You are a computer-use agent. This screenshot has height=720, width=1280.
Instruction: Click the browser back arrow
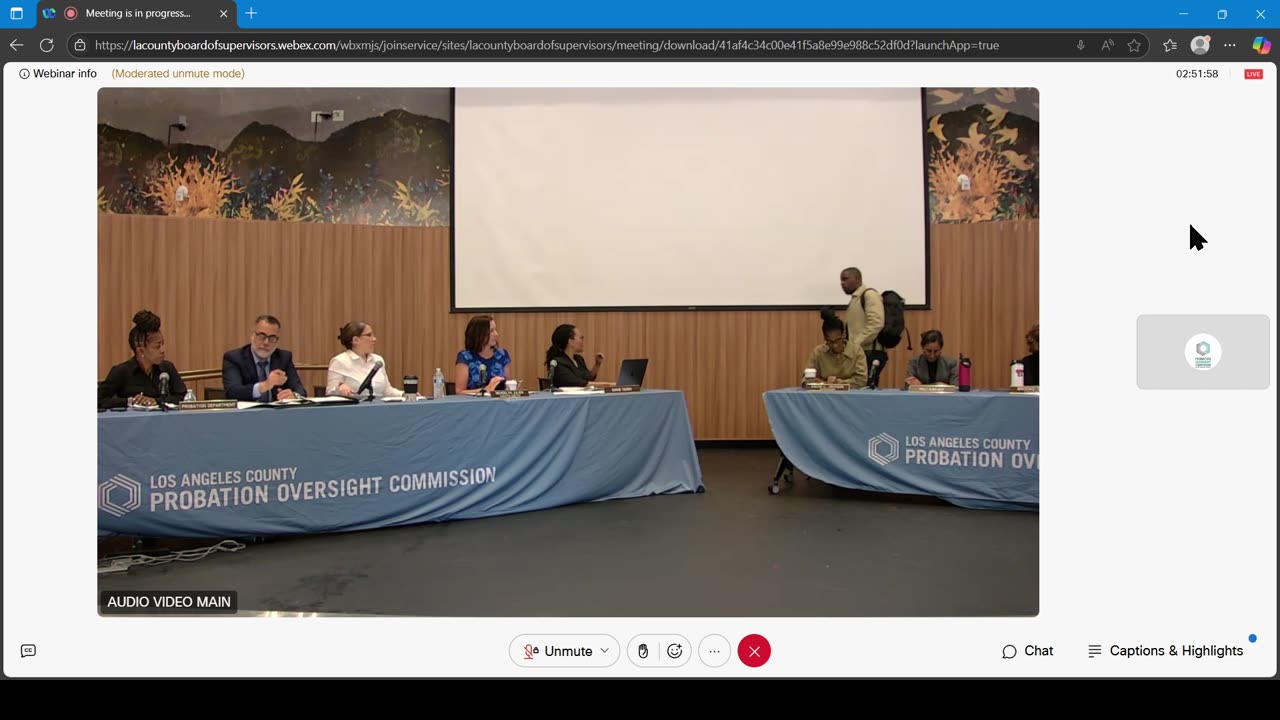(x=16, y=45)
